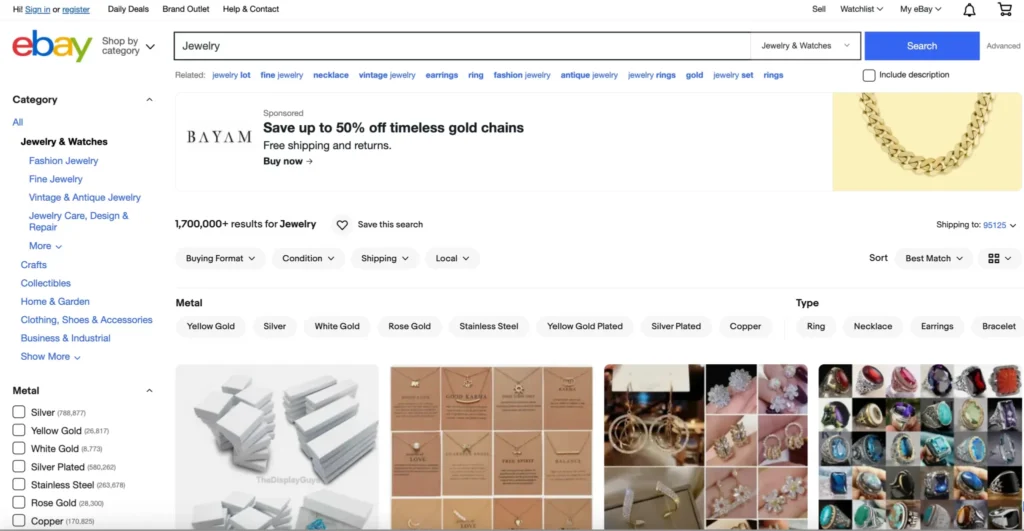Image resolution: width=1024 pixels, height=531 pixels.
Task: Open the grid view layout icon
Action: pos(999,259)
